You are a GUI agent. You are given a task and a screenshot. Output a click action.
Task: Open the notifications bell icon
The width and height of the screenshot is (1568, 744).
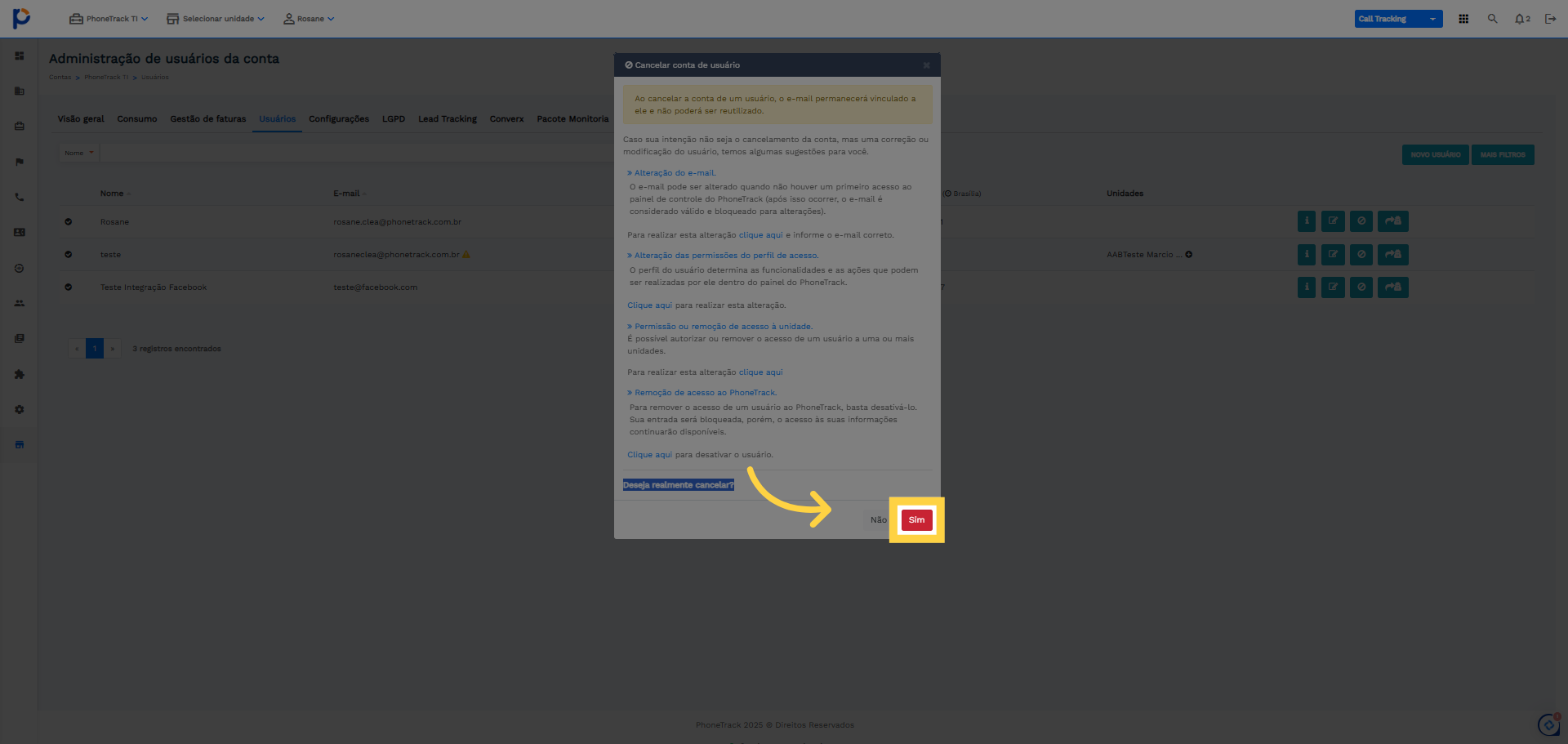pyautogui.click(x=1521, y=19)
